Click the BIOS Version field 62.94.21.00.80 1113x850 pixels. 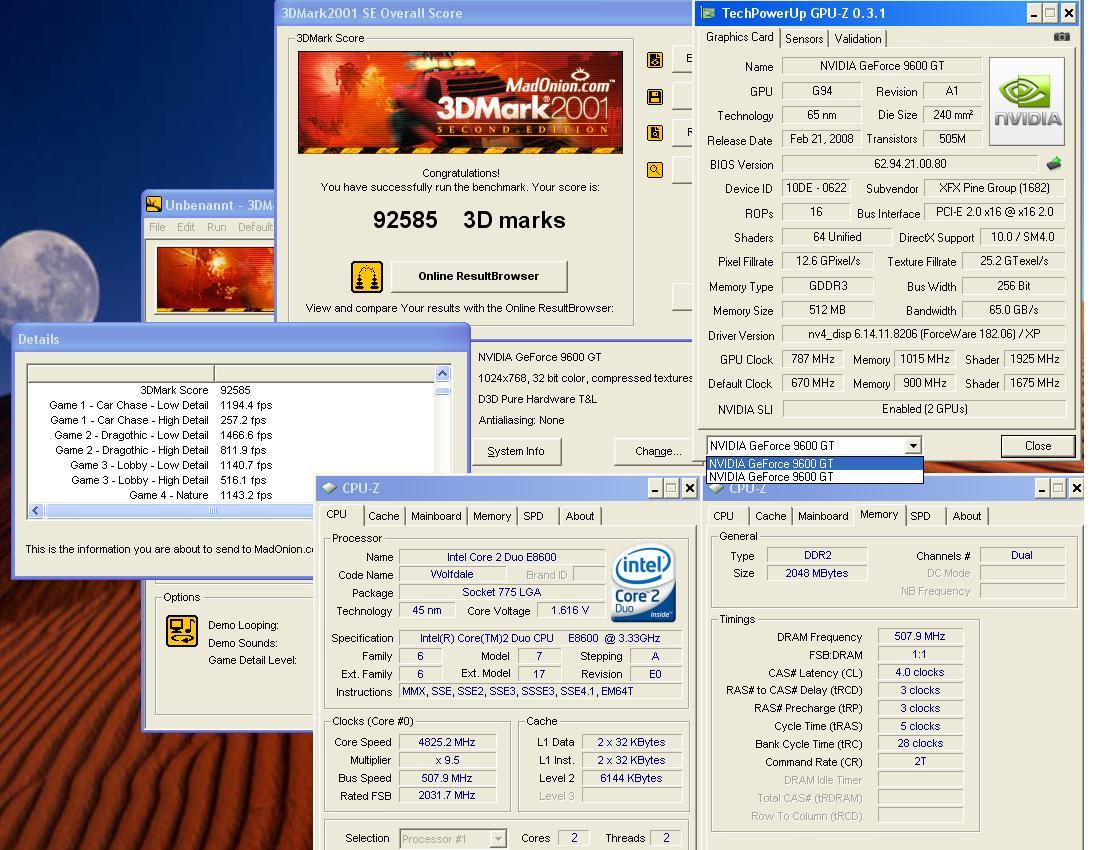pos(910,164)
